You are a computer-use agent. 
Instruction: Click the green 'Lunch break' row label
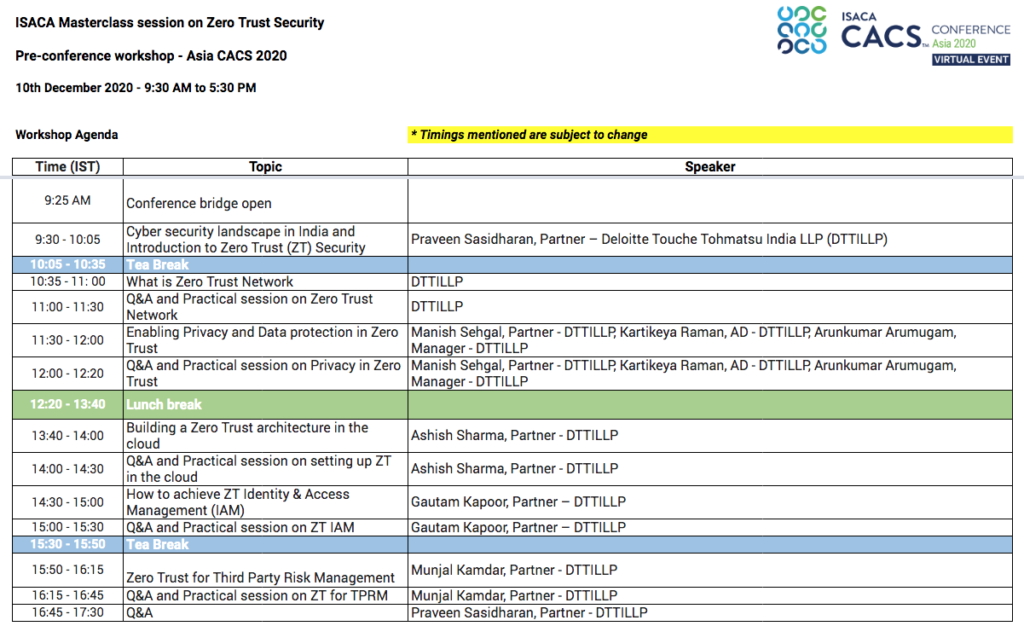[x=265, y=404]
